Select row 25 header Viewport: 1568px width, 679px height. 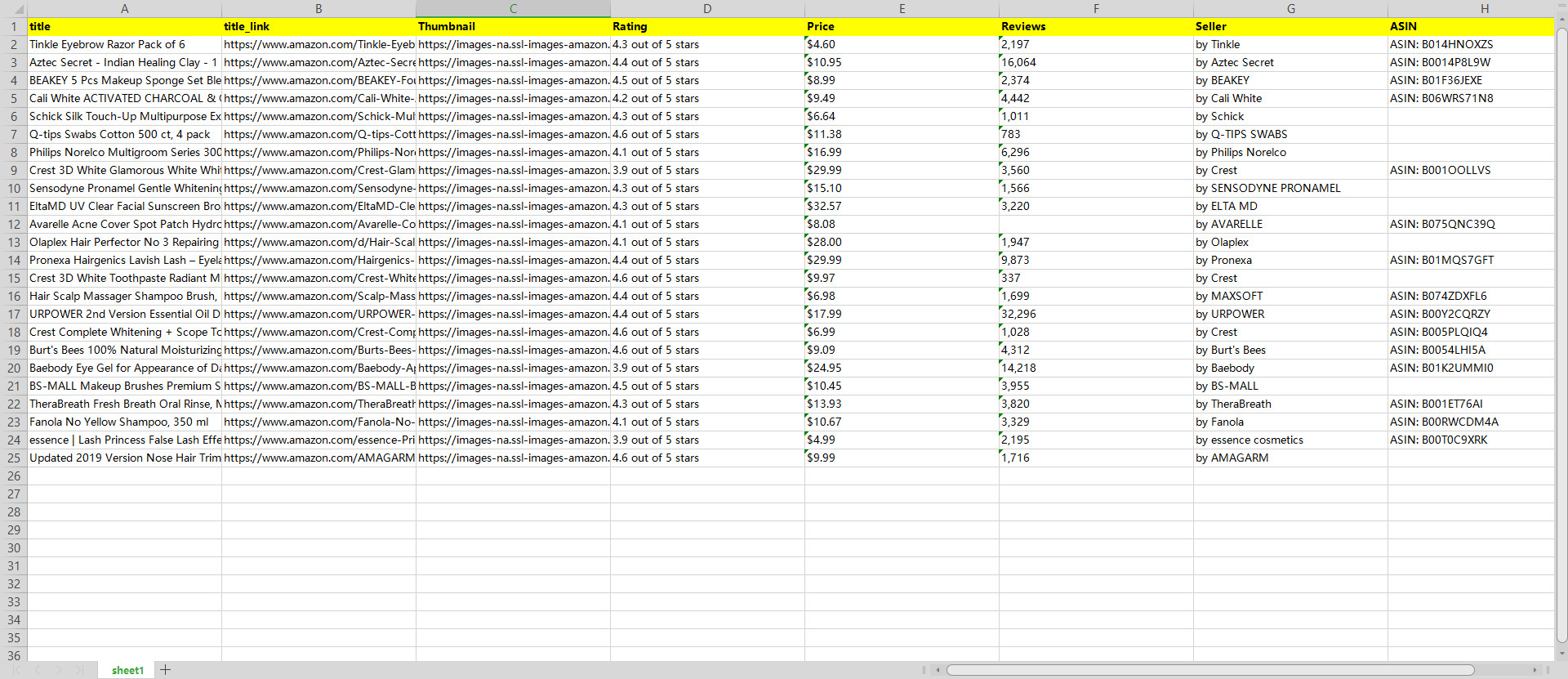pos(14,458)
